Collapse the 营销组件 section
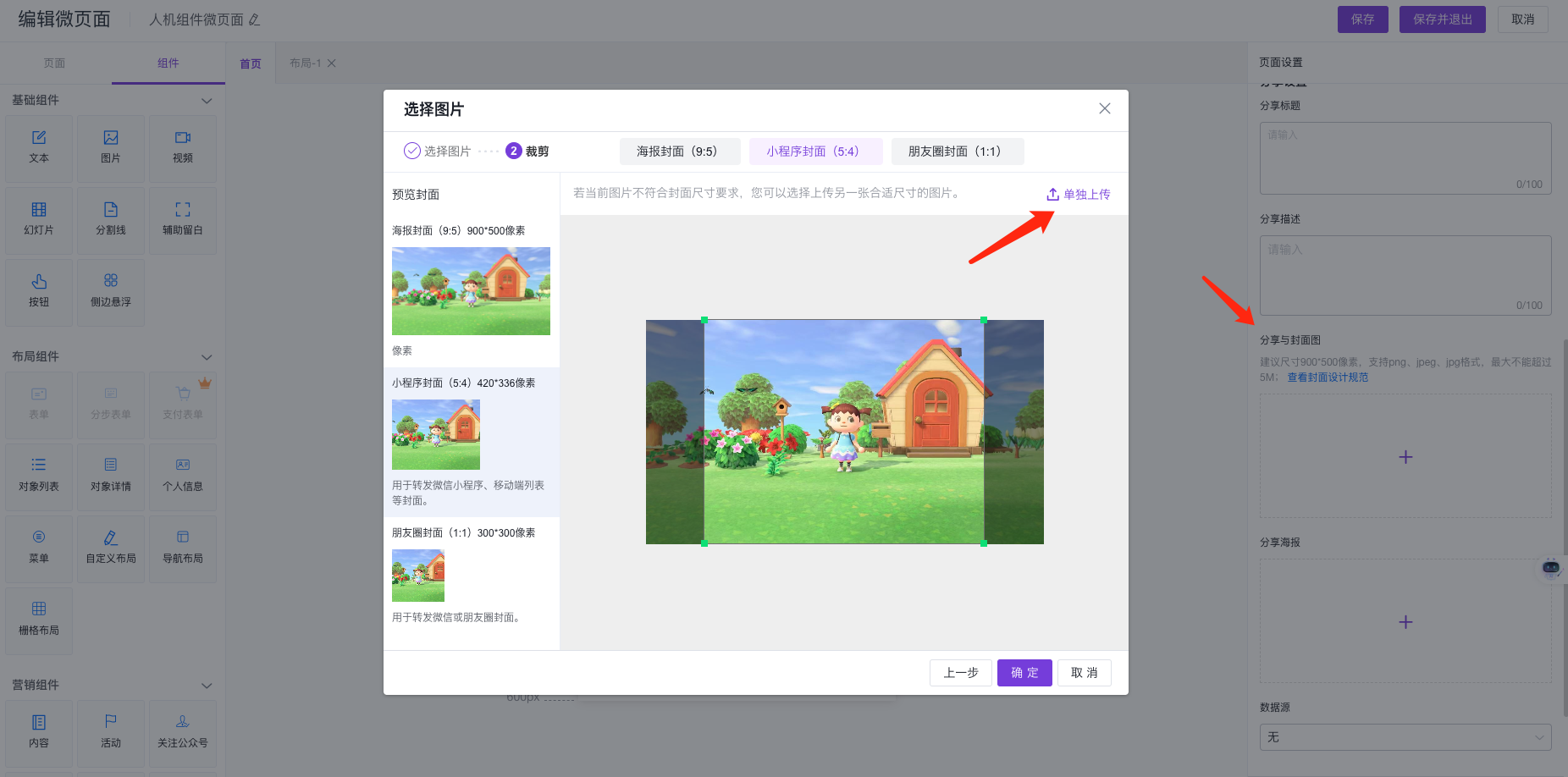This screenshot has width=1568, height=777. click(x=207, y=686)
